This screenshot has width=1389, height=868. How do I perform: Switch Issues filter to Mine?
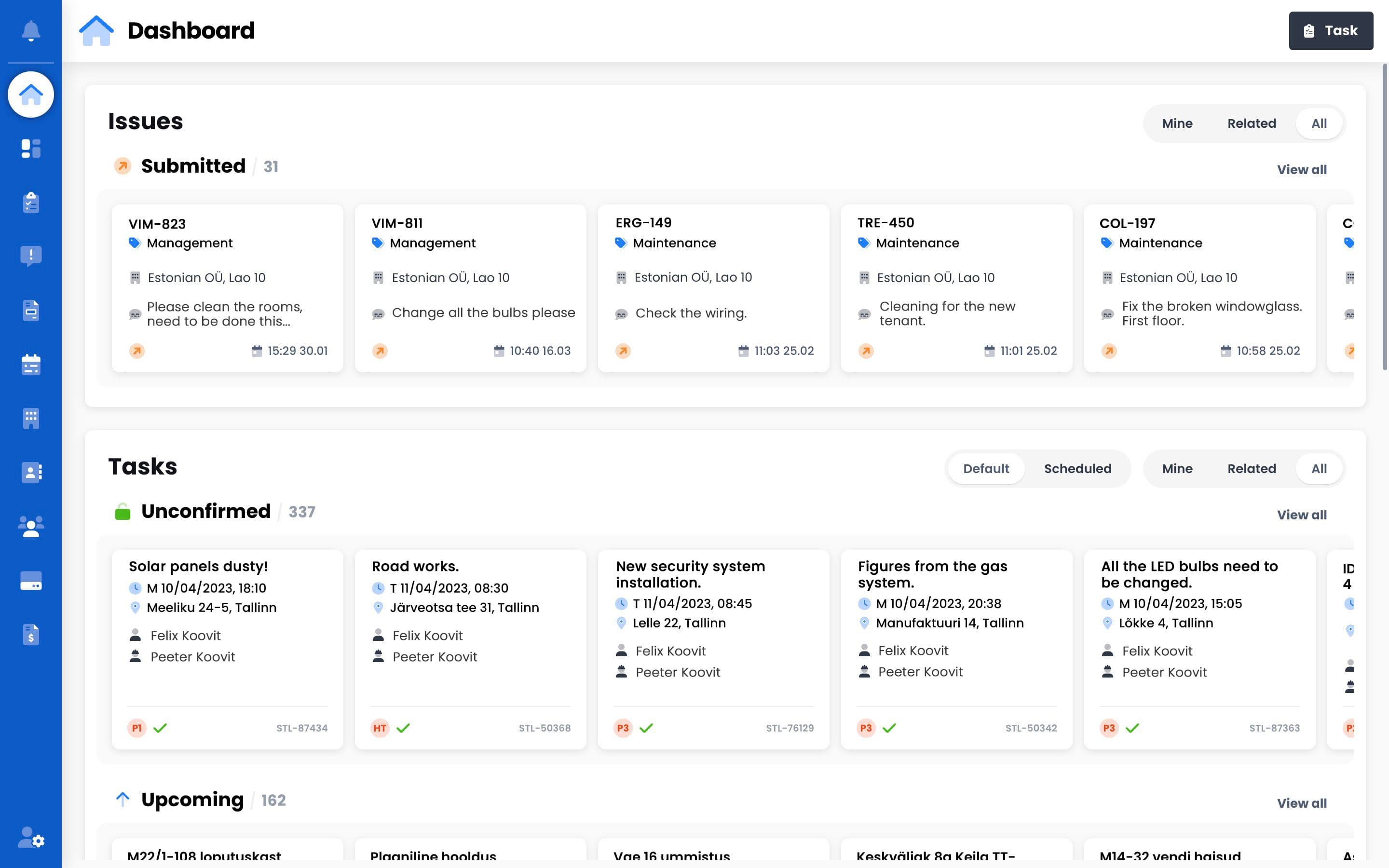point(1177,123)
